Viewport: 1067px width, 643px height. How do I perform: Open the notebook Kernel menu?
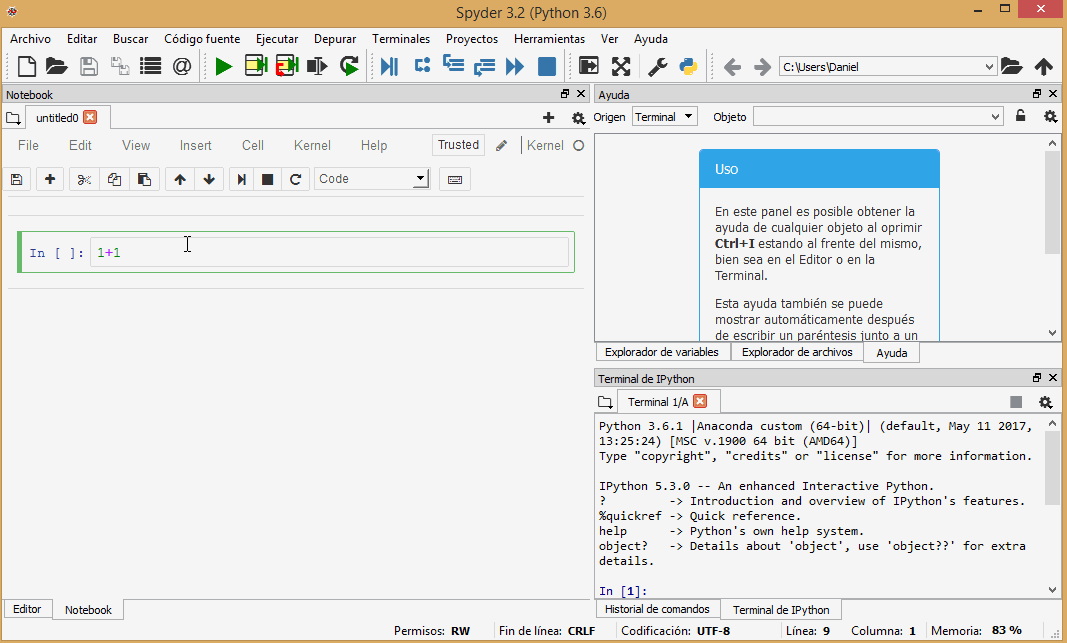point(312,145)
